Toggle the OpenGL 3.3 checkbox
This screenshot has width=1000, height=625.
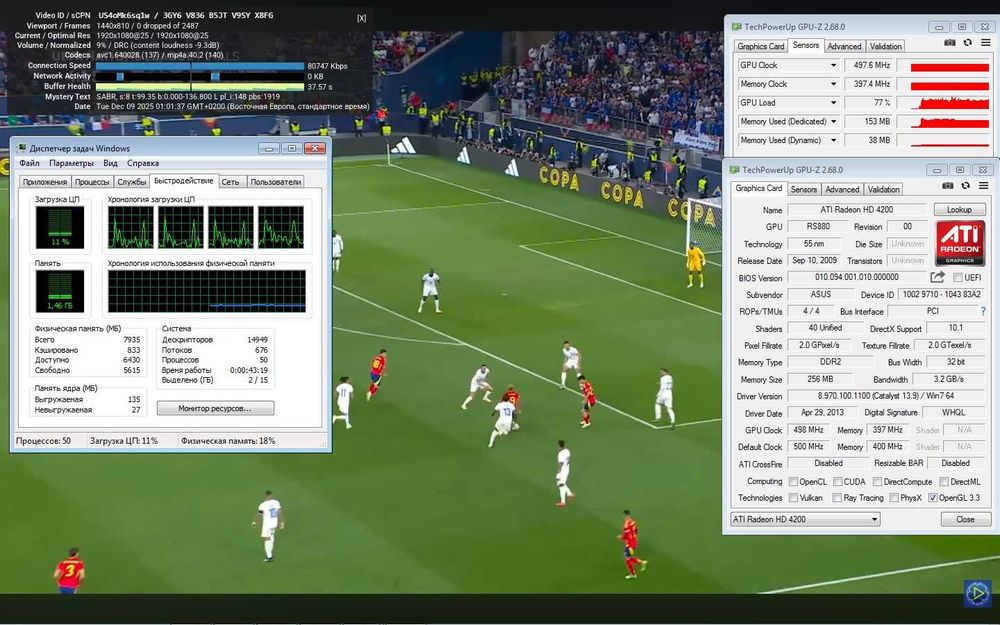click(x=933, y=497)
